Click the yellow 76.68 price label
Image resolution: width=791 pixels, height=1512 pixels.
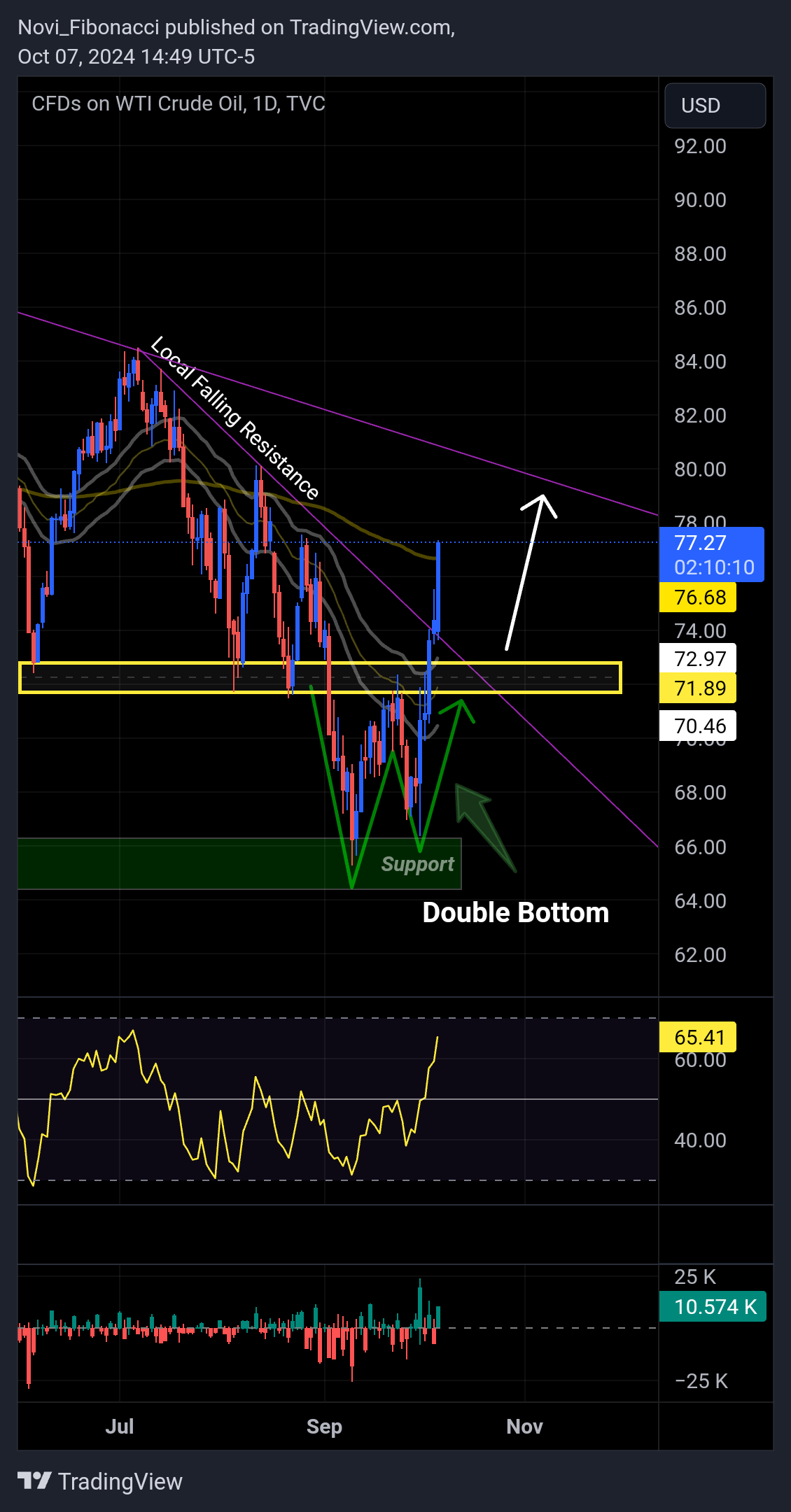(x=698, y=598)
